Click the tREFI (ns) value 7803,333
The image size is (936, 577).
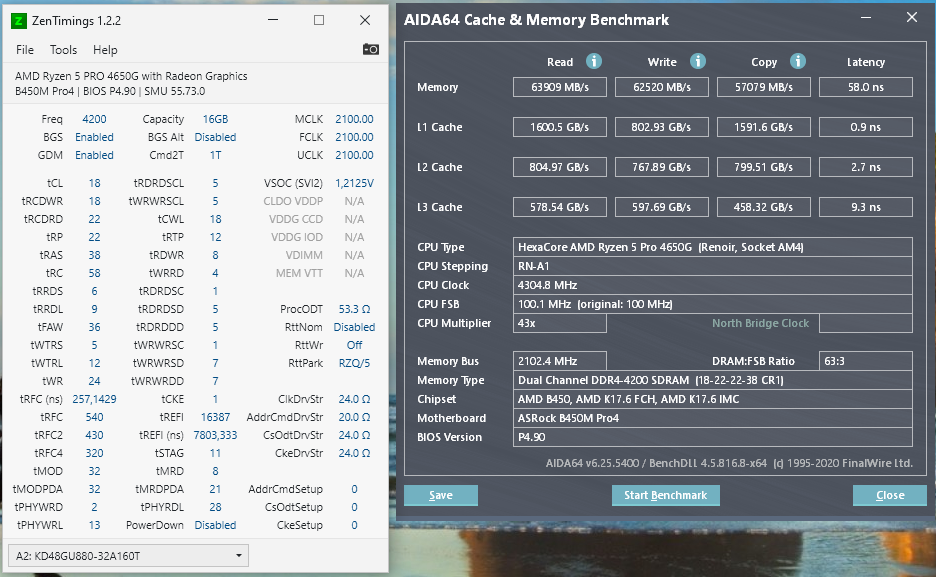215,435
